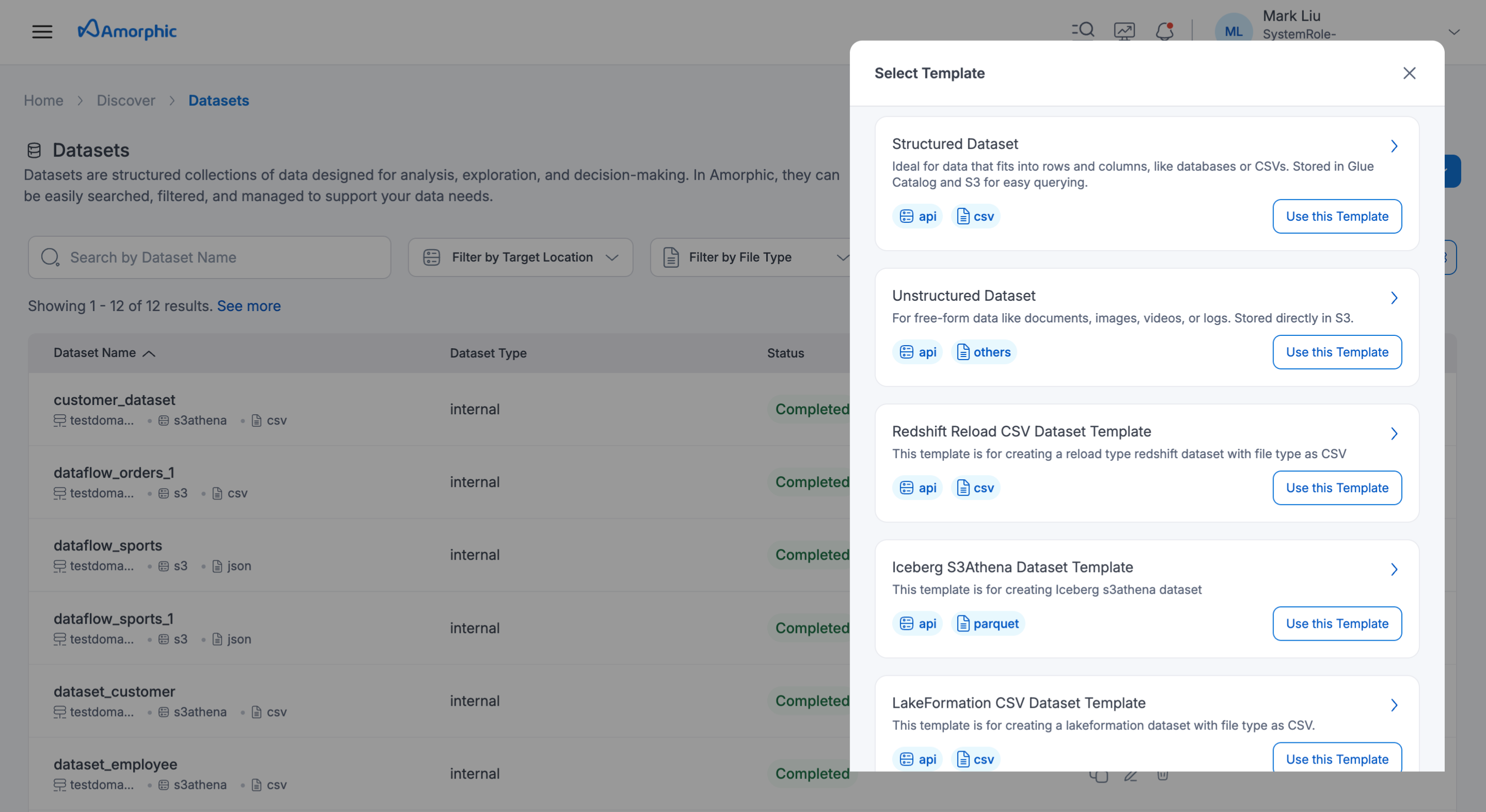Expand Redshift Reload CSV template chevron
Image resolution: width=1486 pixels, height=812 pixels.
pyautogui.click(x=1394, y=434)
